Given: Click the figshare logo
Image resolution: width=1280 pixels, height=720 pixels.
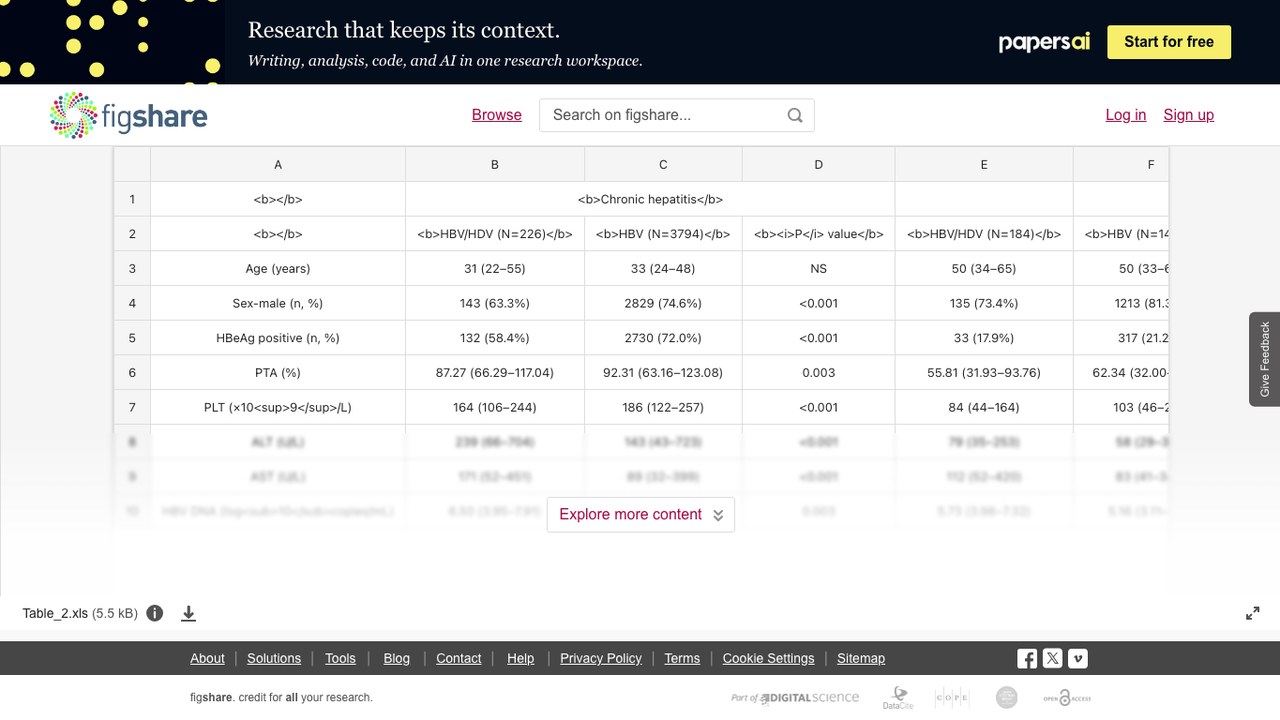Looking at the screenshot, I should pyautogui.click(x=128, y=115).
